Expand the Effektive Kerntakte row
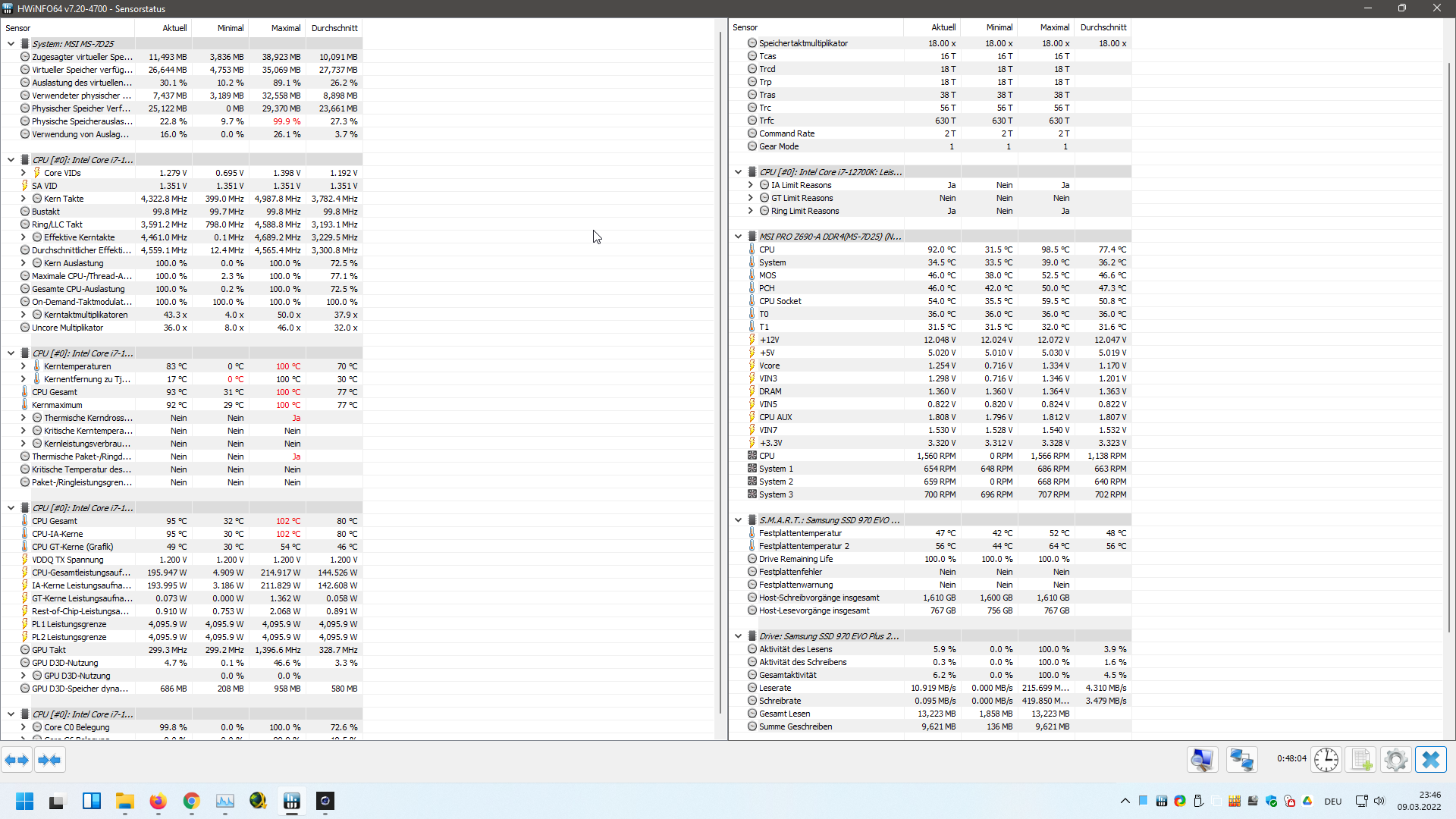The height and width of the screenshot is (819, 1456). tap(24, 237)
